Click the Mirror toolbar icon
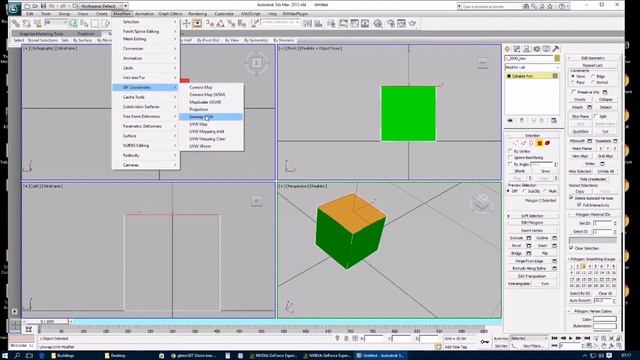Viewport: 640px width, 360px height. pyautogui.click(x=307, y=24)
